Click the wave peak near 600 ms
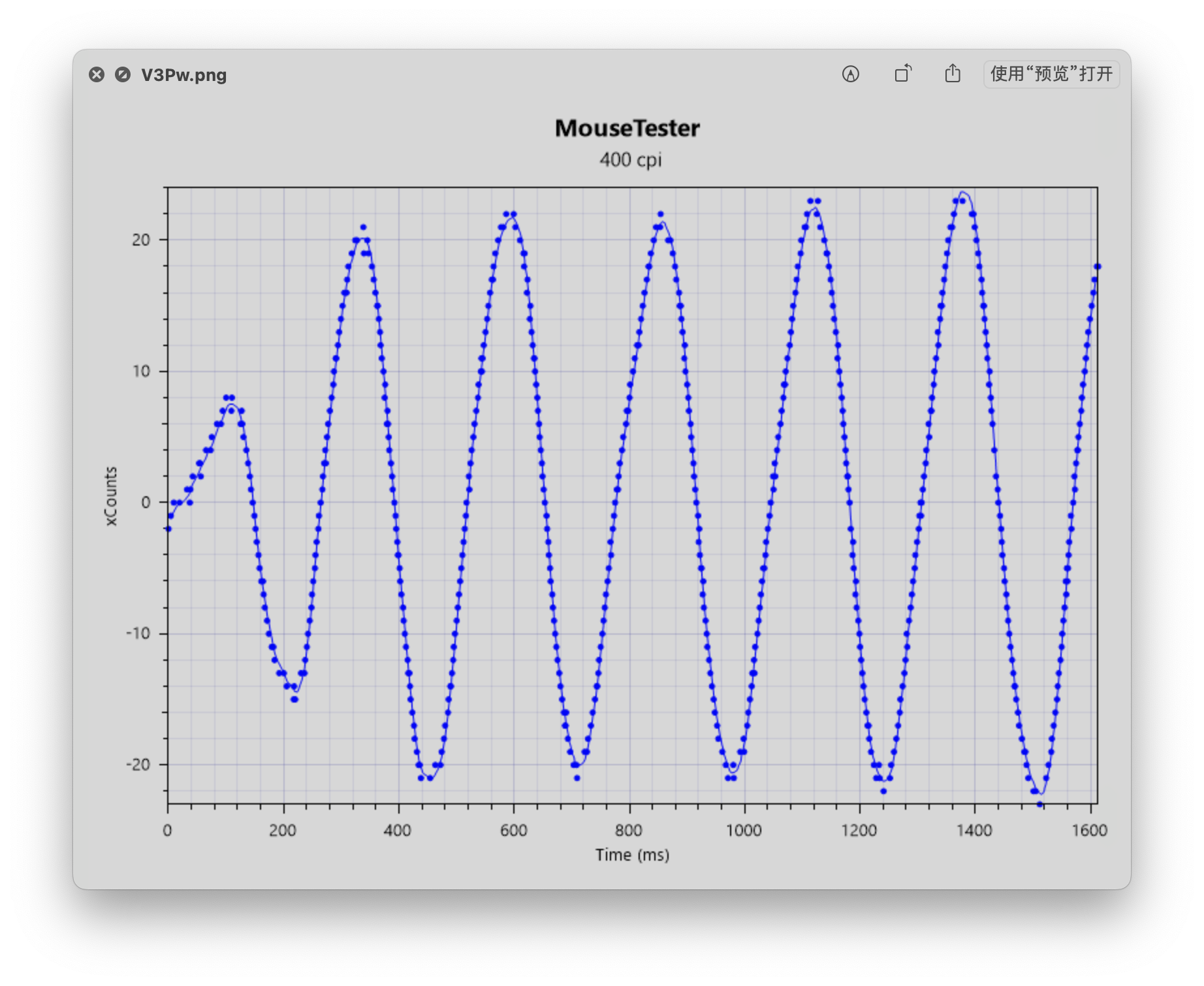Image resolution: width=1204 pixels, height=986 pixels. coord(510,214)
